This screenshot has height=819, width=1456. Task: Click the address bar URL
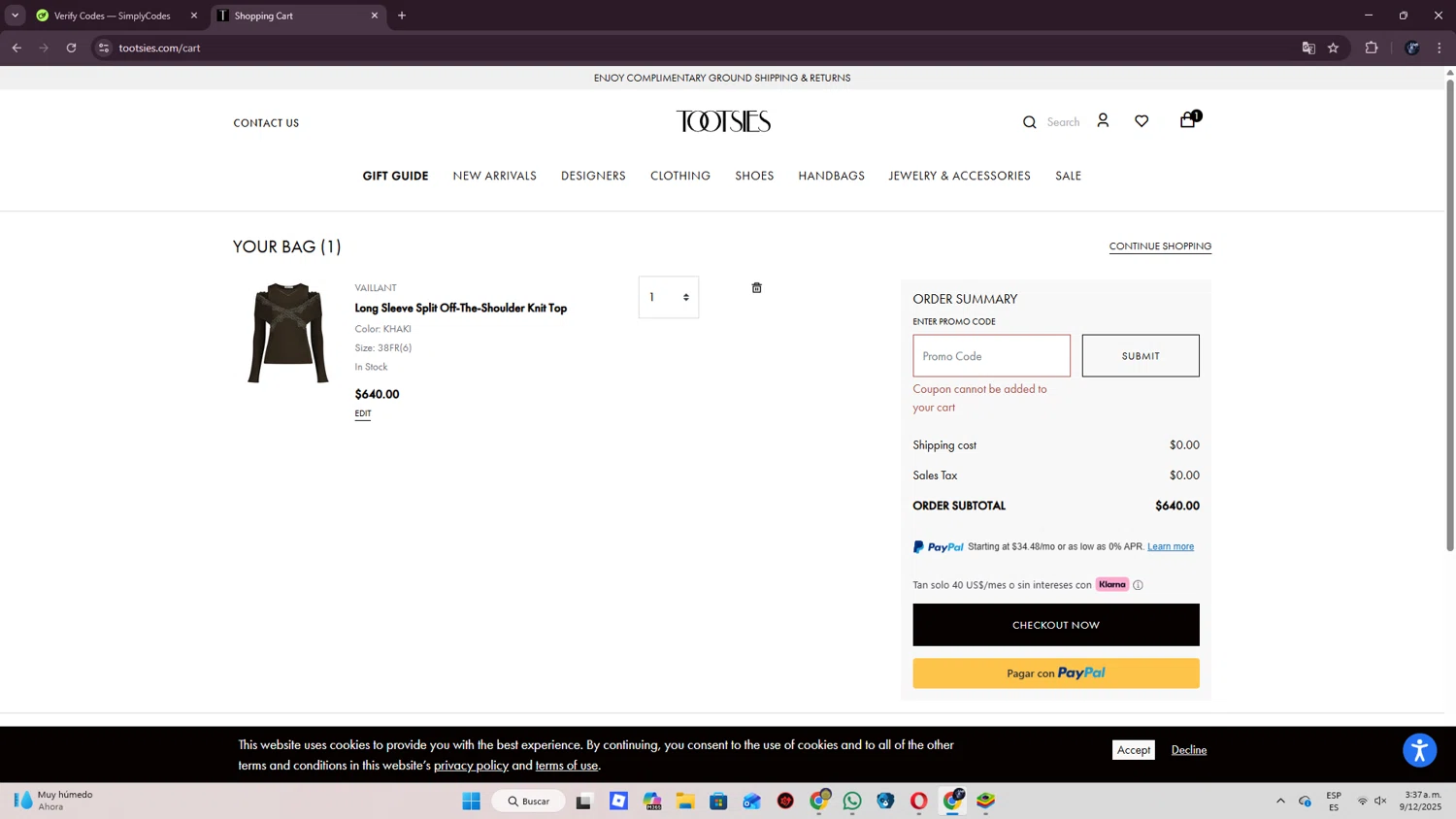tap(160, 48)
